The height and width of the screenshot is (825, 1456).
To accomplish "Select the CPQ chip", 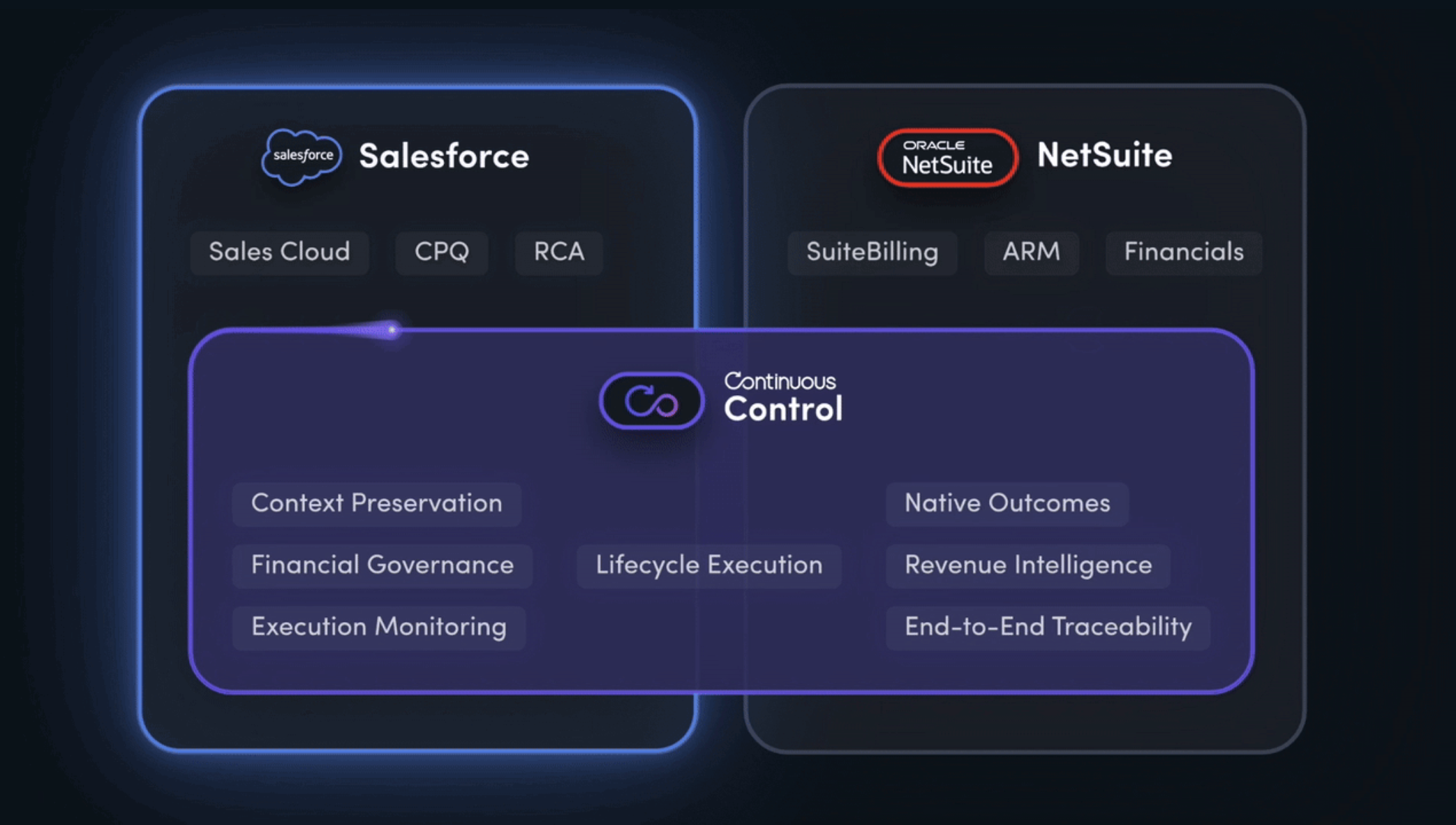I will [441, 252].
